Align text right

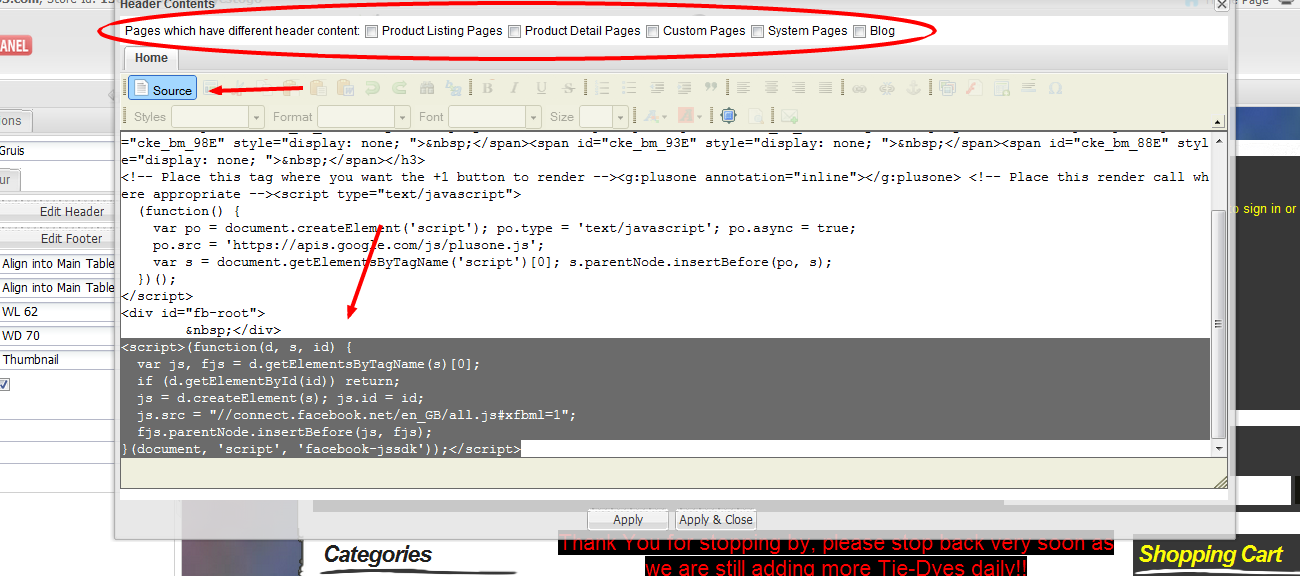click(x=798, y=88)
